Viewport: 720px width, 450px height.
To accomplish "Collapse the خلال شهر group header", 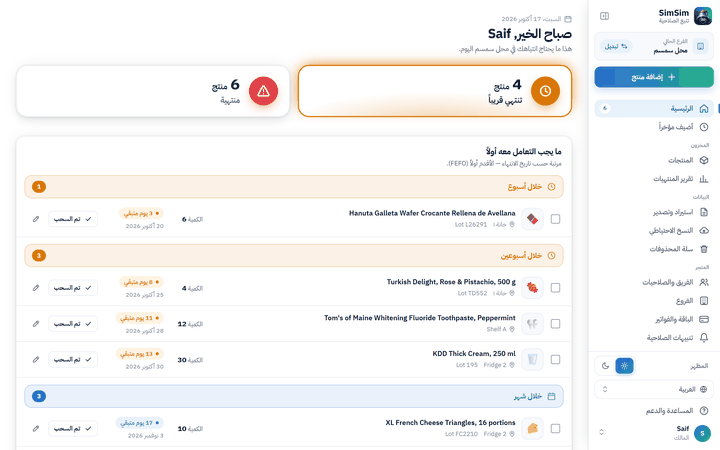I will pyautogui.click(x=294, y=396).
